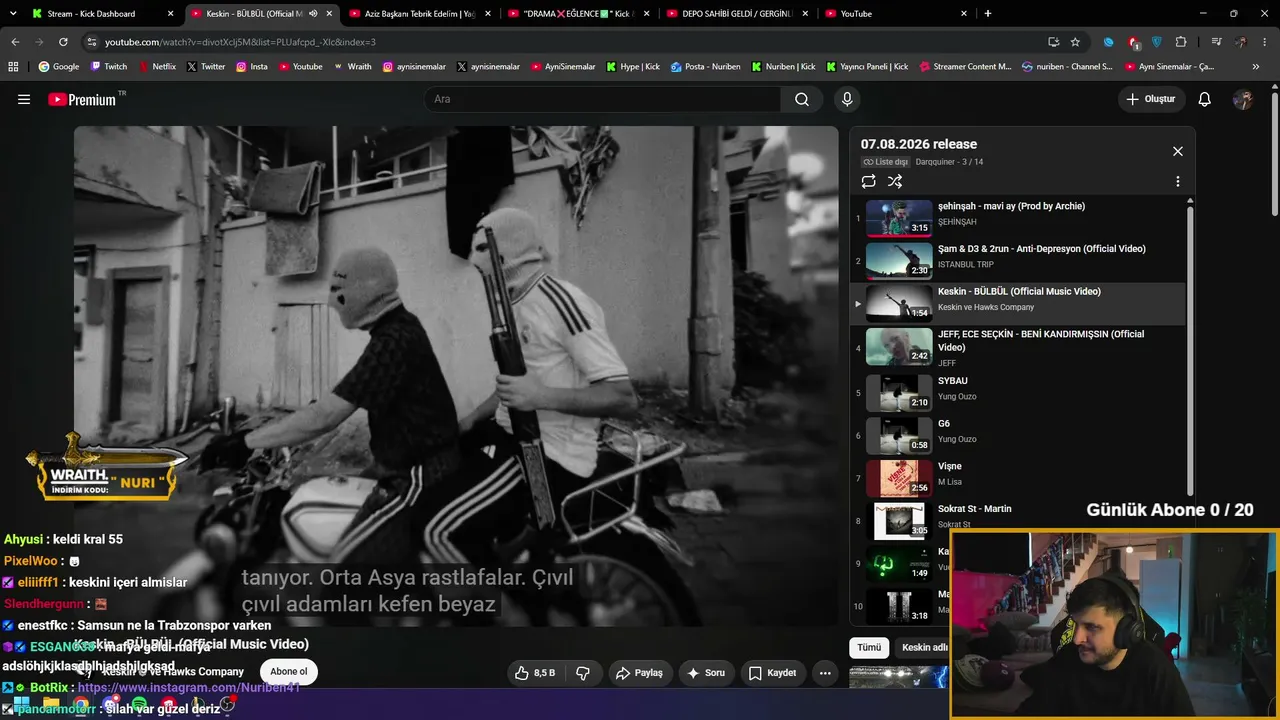The height and width of the screenshot is (720, 1280).
Task: Dislike the Keskin - BÜLBÜL video
Action: (x=583, y=673)
